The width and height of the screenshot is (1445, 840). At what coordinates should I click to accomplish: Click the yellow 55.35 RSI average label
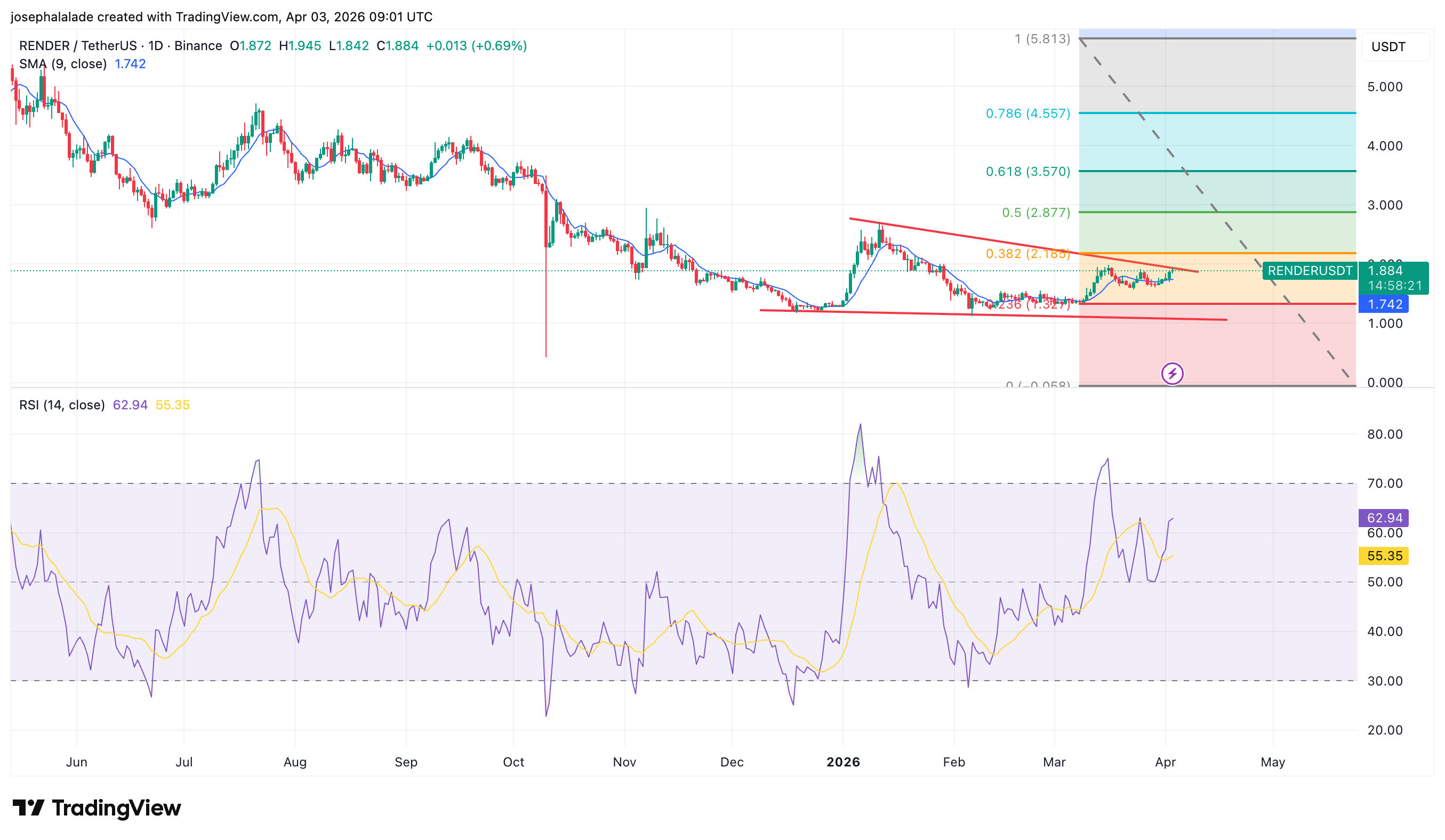point(1384,556)
